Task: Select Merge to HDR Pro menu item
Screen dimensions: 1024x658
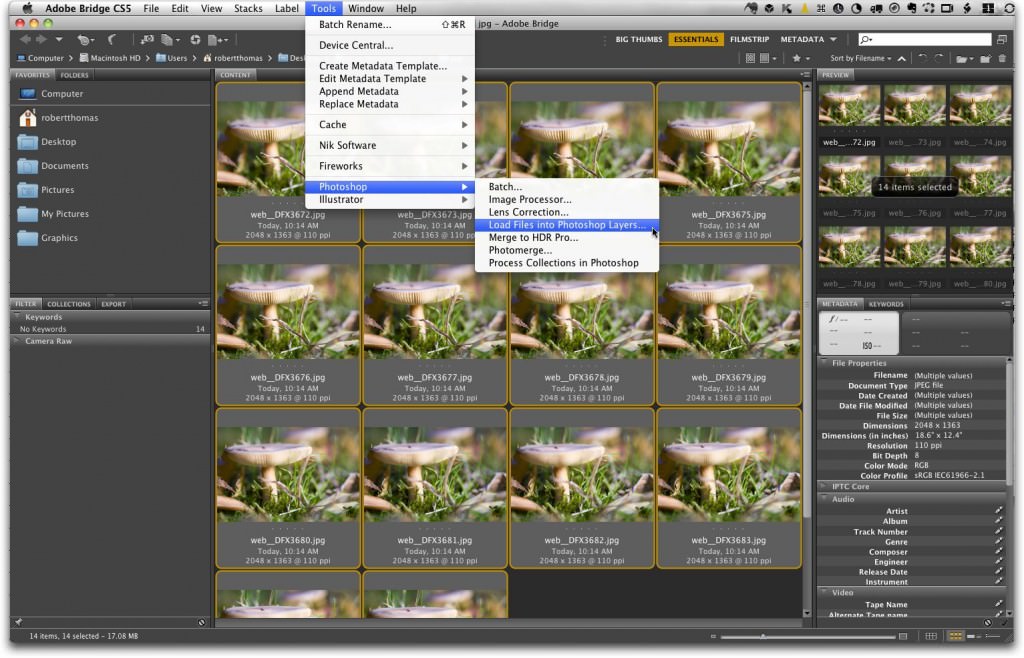Action: pyautogui.click(x=567, y=238)
